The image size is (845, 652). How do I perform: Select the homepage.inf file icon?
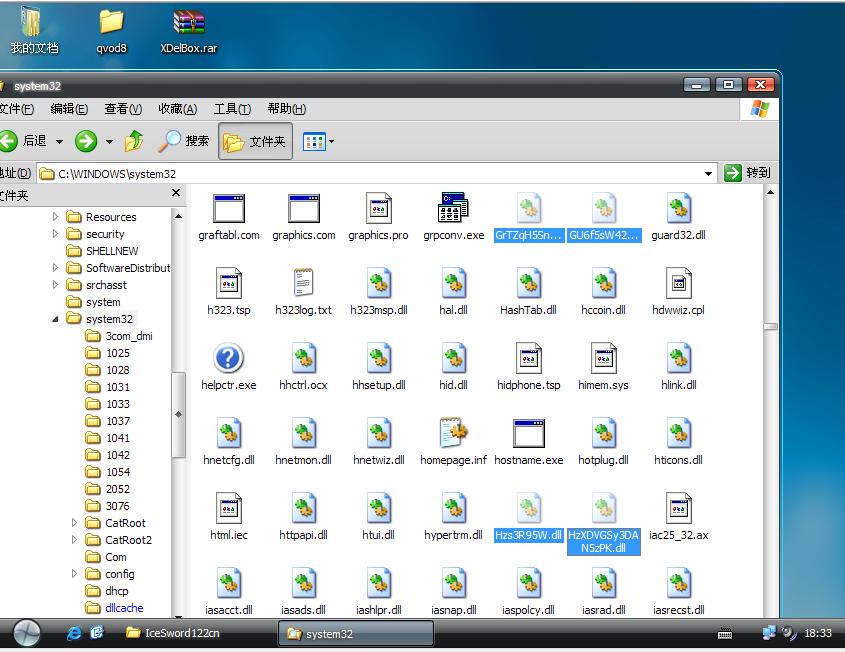[x=453, y=434]
